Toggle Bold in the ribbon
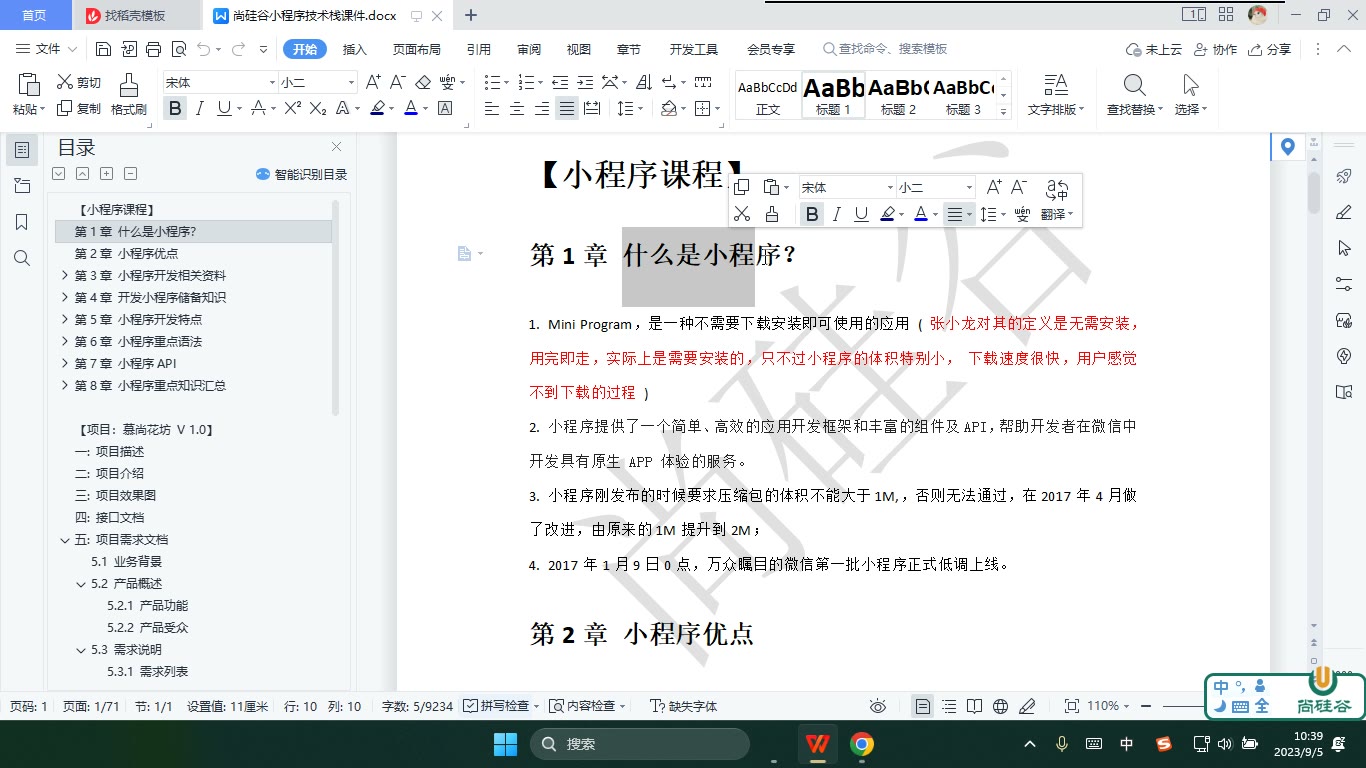Image resolution: width=1366 pixels, height=768 pixels. click(176, 109)
